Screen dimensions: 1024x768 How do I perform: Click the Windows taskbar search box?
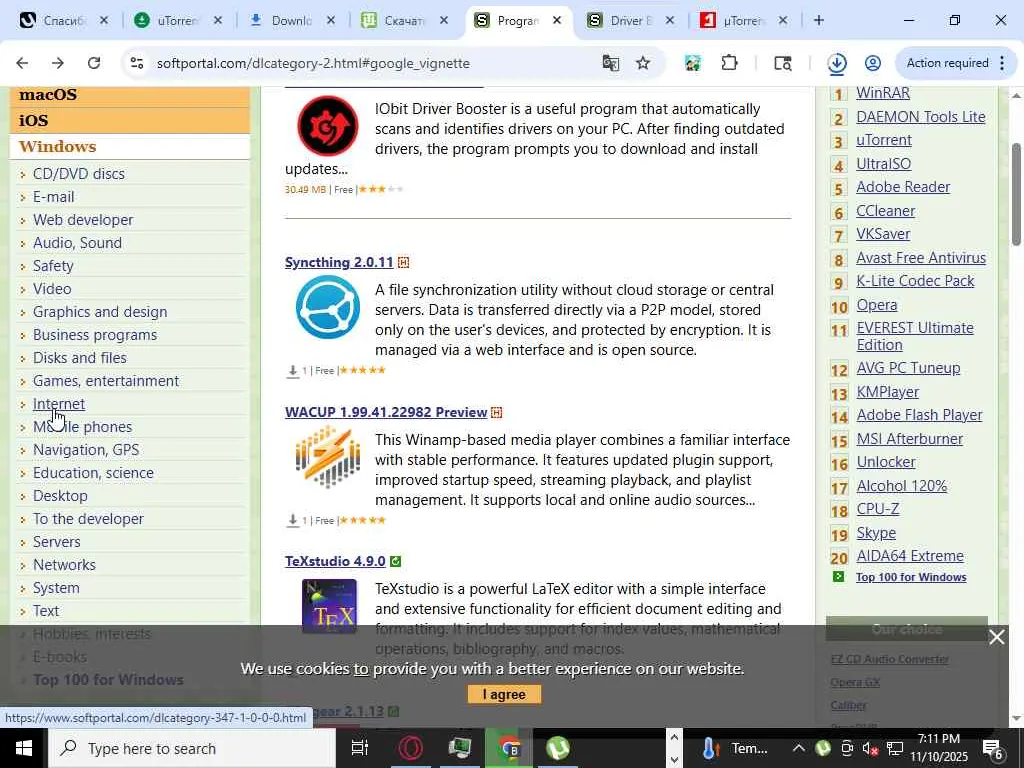click(x=192, y=748)
